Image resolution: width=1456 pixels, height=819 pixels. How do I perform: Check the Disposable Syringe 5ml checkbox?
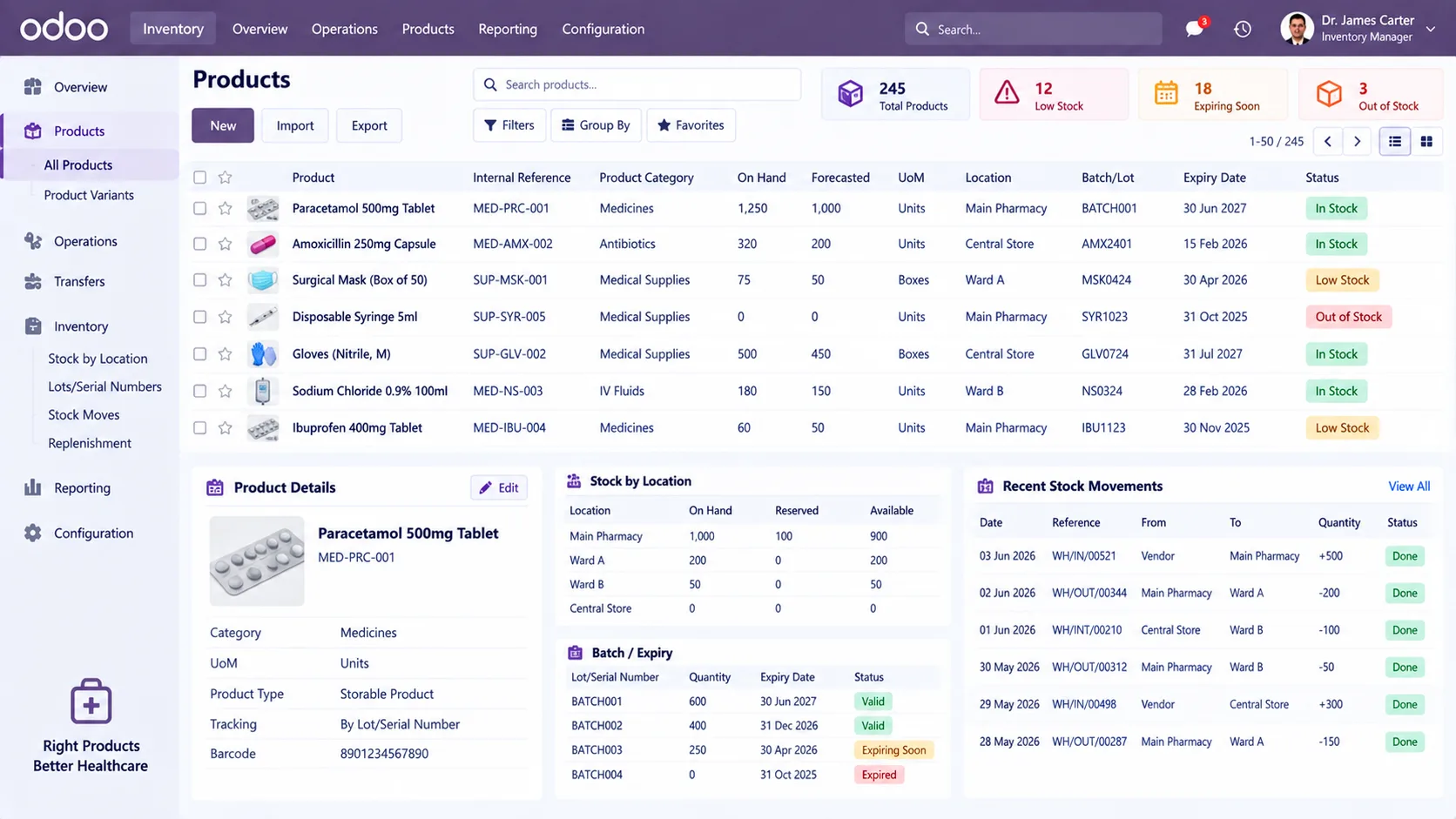(x=200, y=317)
